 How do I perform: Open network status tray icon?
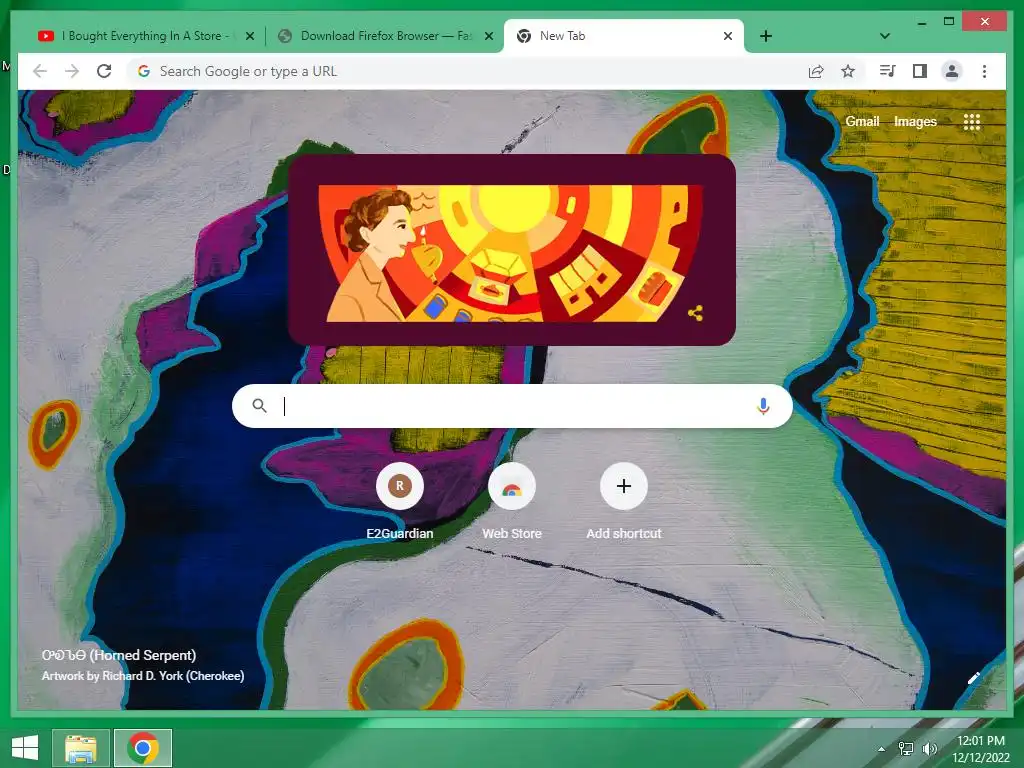(906, 749)
